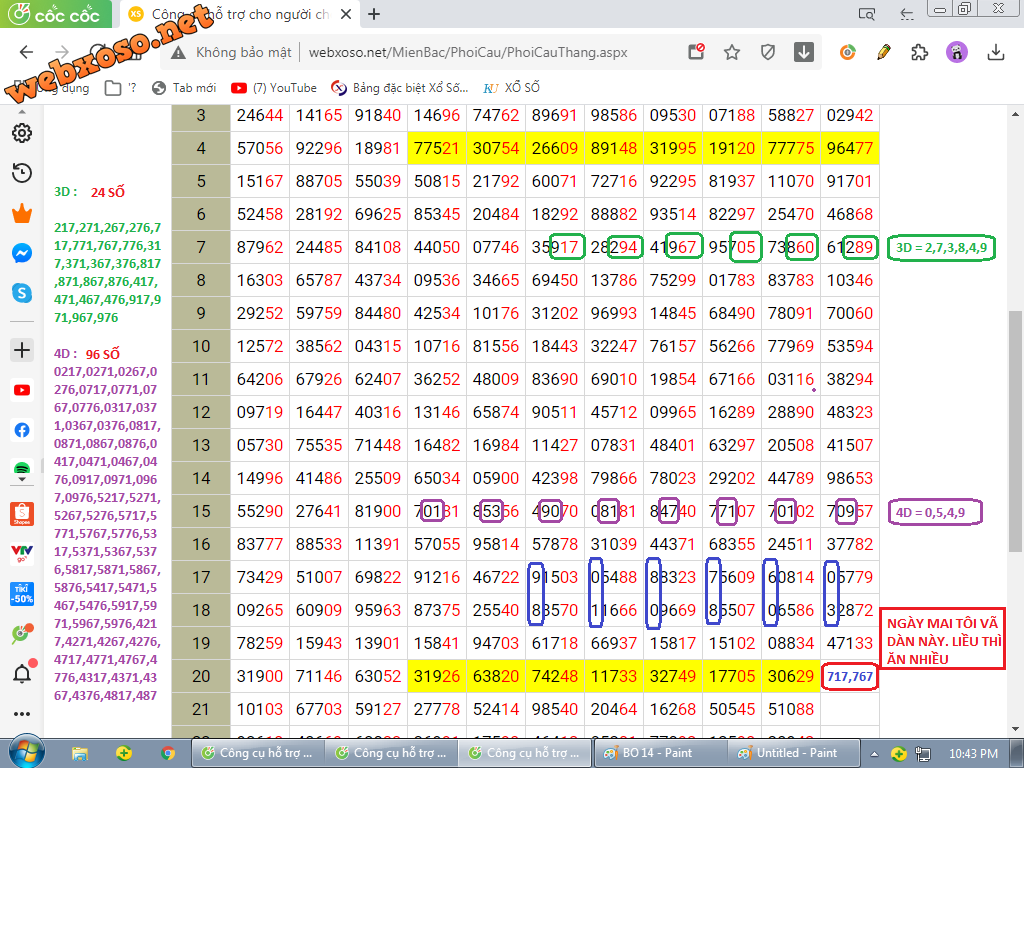1036x952 pixels.
Task: Add a new sidebar app with plus button
Action: pyautogui.click(x=21, y=350)
